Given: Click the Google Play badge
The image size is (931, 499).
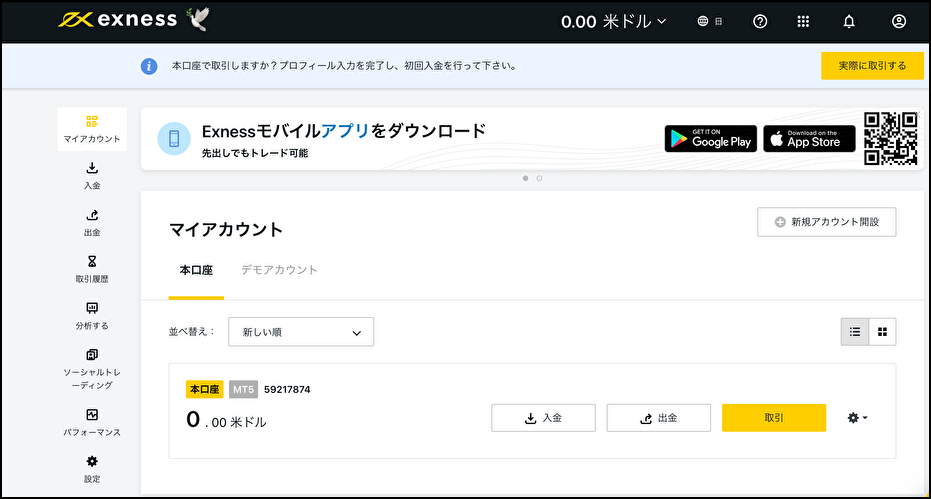Looking at the screenshot, I should tap(711, 138).
